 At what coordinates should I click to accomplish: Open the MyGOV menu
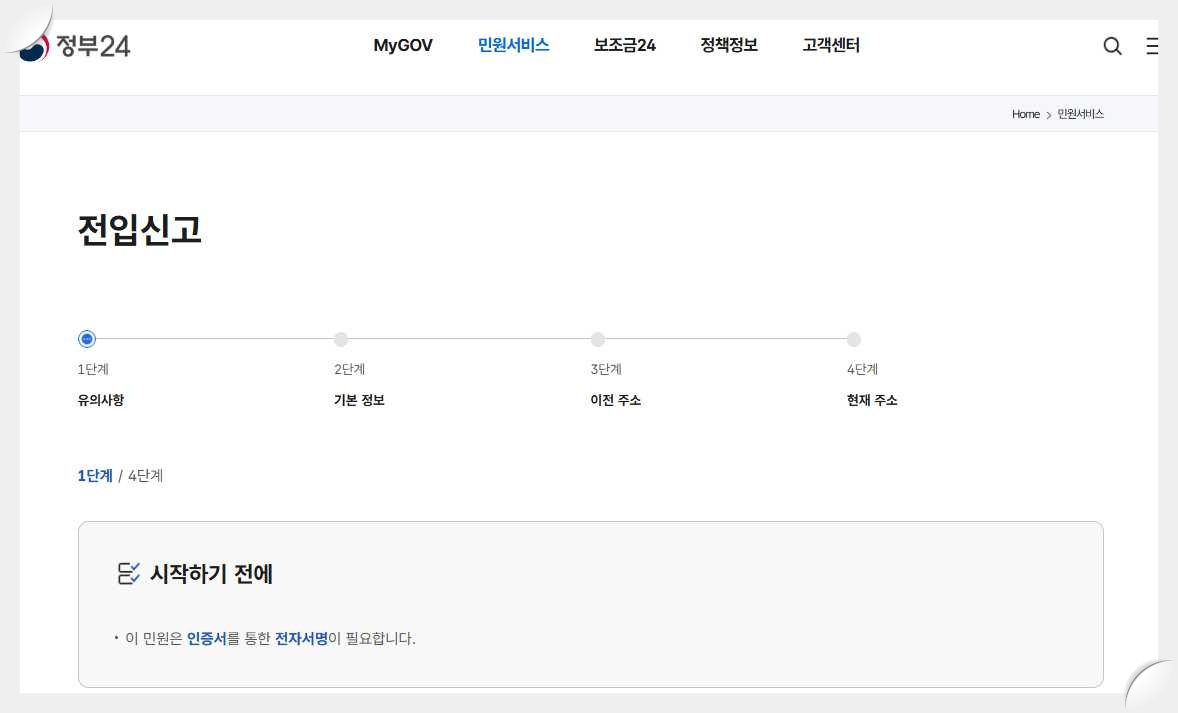point(403,45)
